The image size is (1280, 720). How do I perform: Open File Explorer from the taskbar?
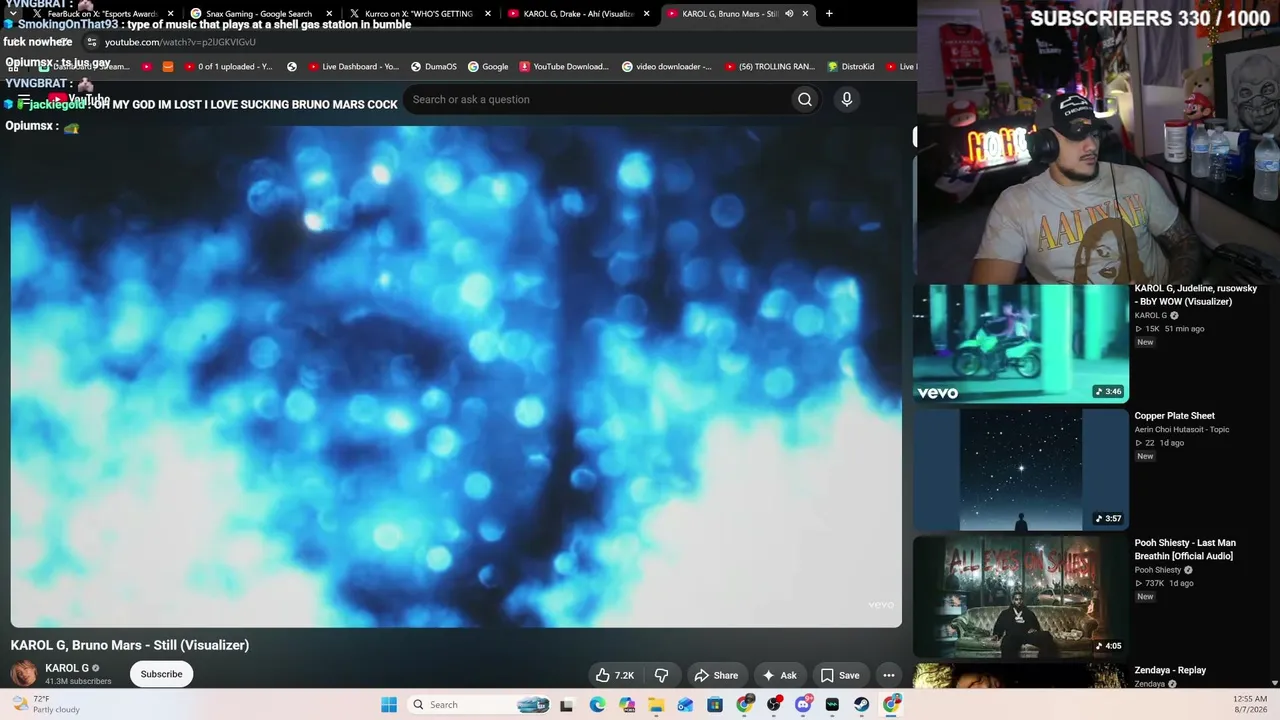tap(656, 705)
